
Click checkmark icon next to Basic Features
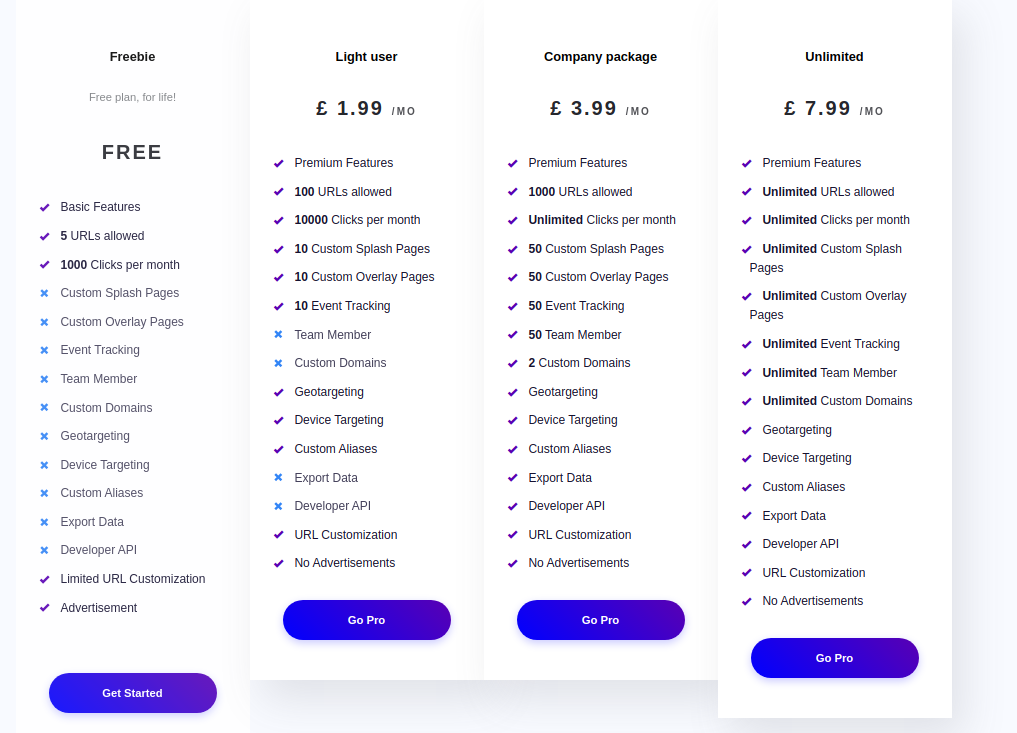coord(45,208)
